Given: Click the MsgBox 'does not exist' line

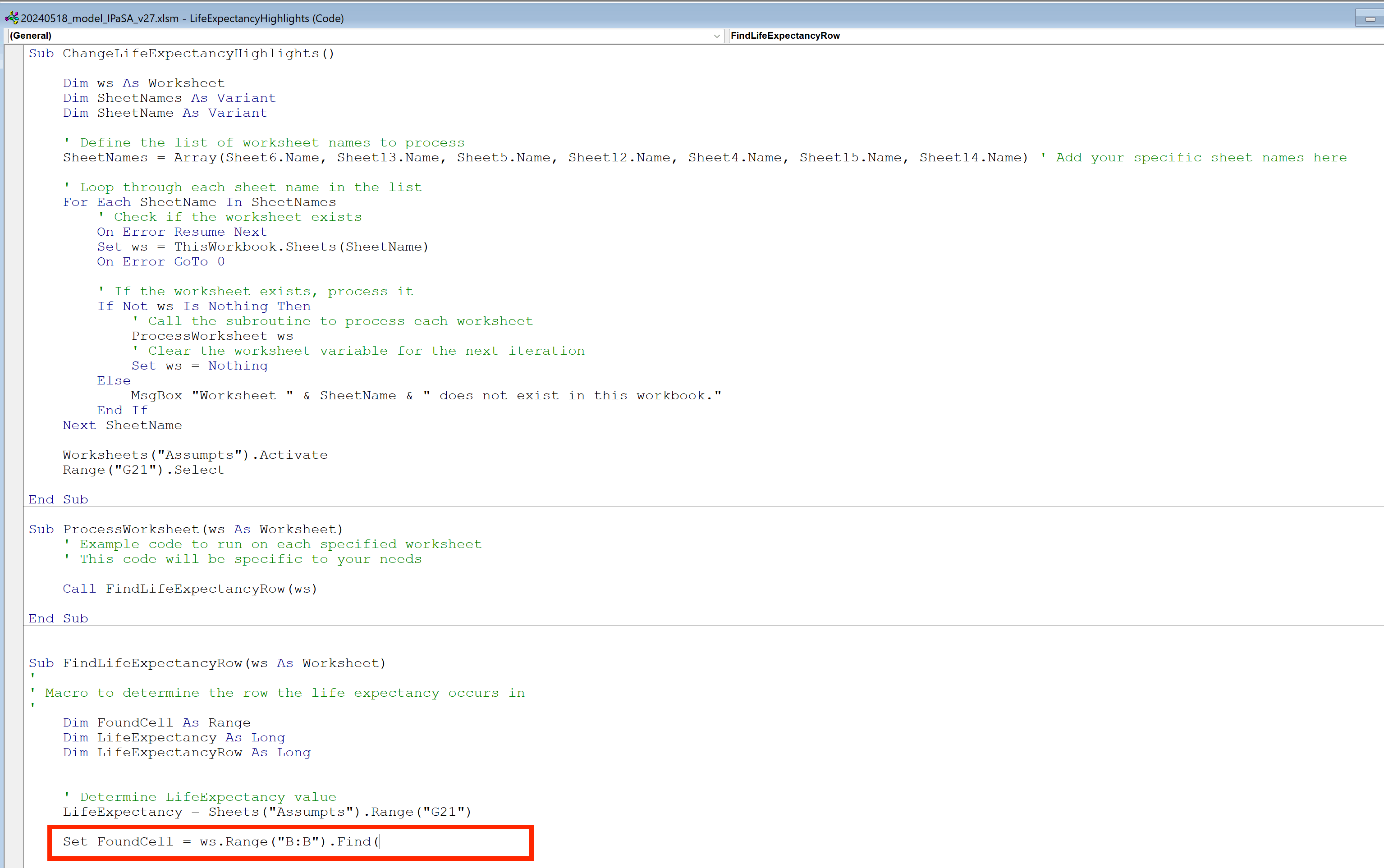Looking at the screenshot, I should (x=426, y=396).
